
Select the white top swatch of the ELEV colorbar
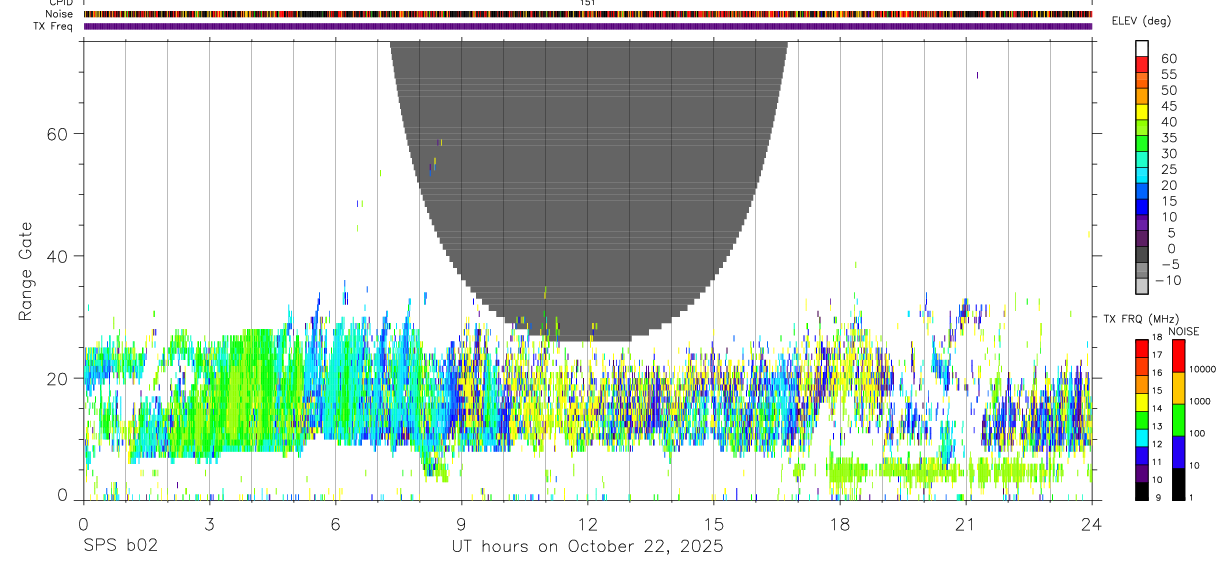tap(1142, 48)
